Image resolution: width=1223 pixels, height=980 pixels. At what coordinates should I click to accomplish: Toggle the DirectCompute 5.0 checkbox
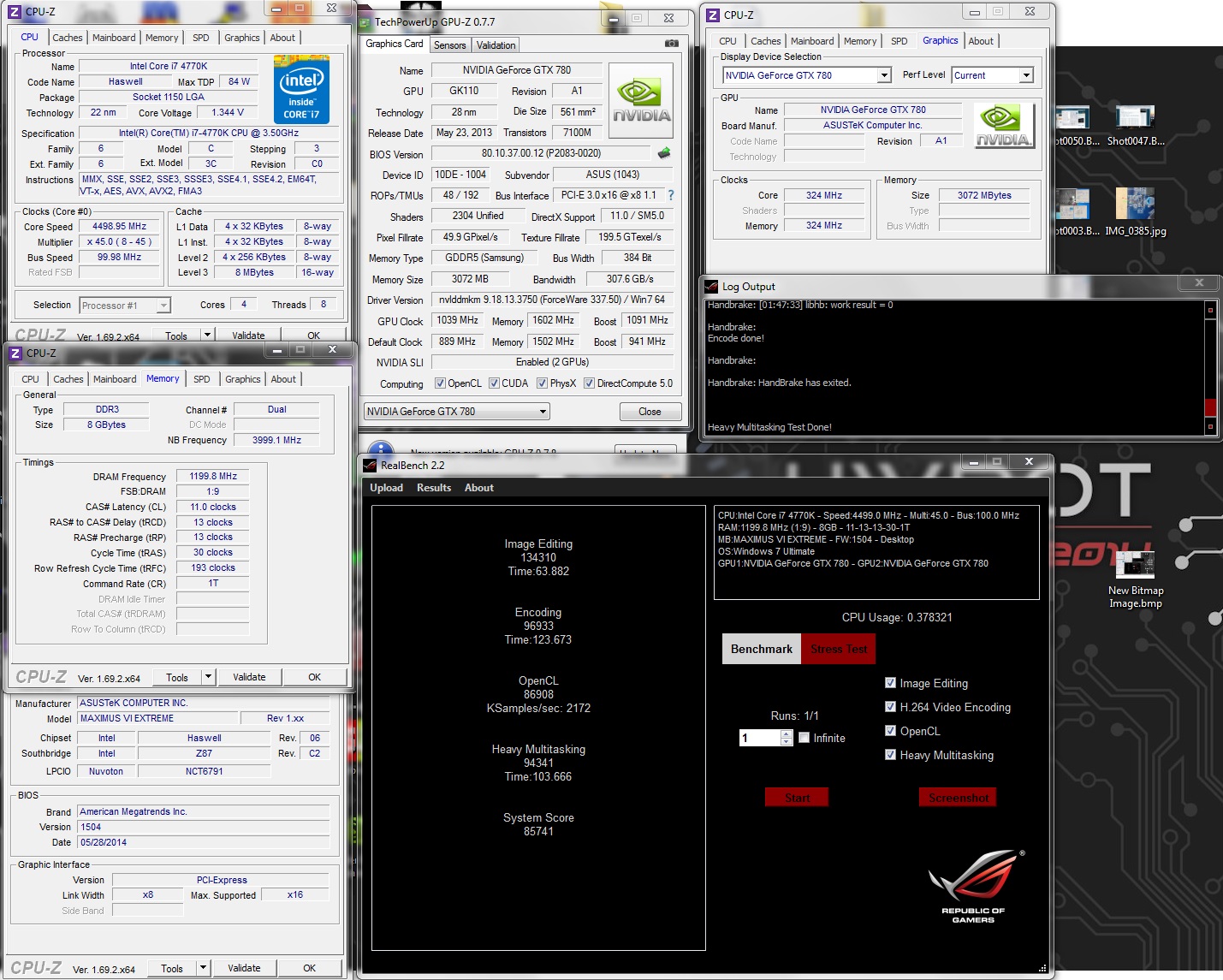(x=589, y=383)
